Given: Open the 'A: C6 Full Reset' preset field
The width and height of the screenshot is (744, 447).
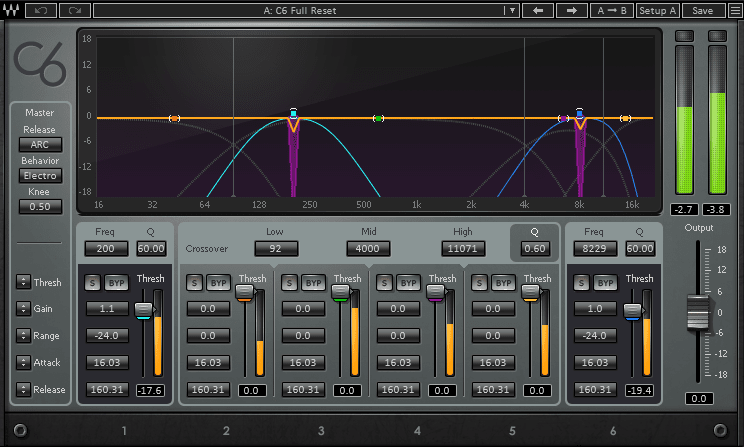Looking at the screenshot, I should tap(299, 10).
